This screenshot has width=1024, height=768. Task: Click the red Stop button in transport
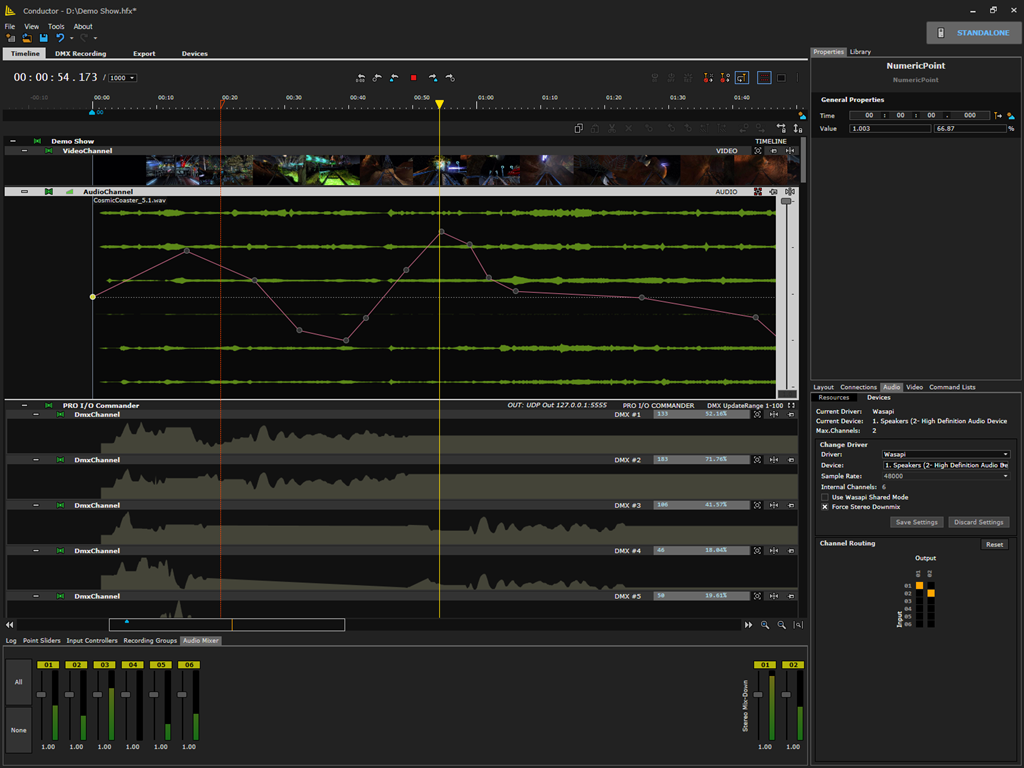tap(413, 78)
